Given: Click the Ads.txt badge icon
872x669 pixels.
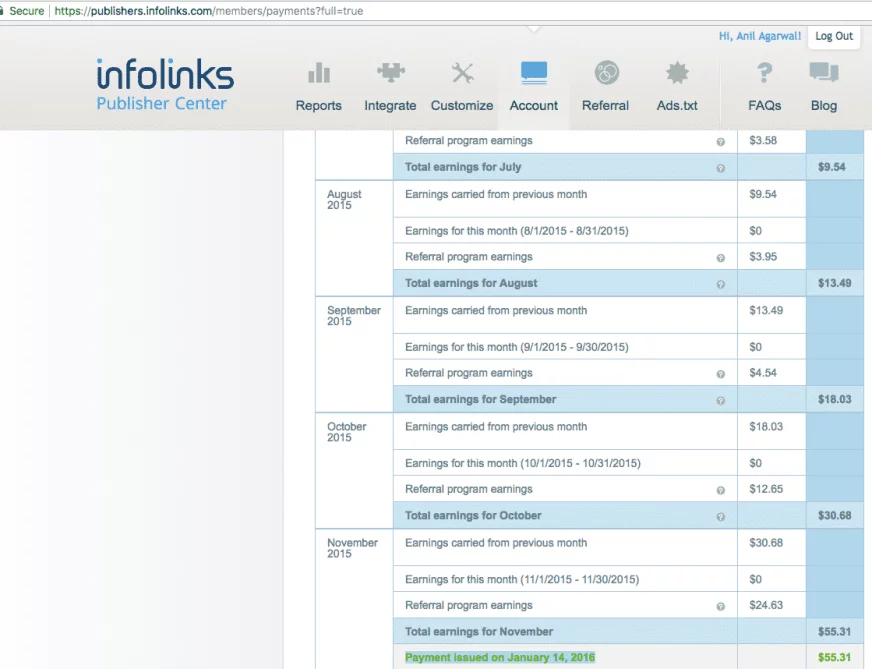Looking at the screenshot, I should (x=677, y=73).
